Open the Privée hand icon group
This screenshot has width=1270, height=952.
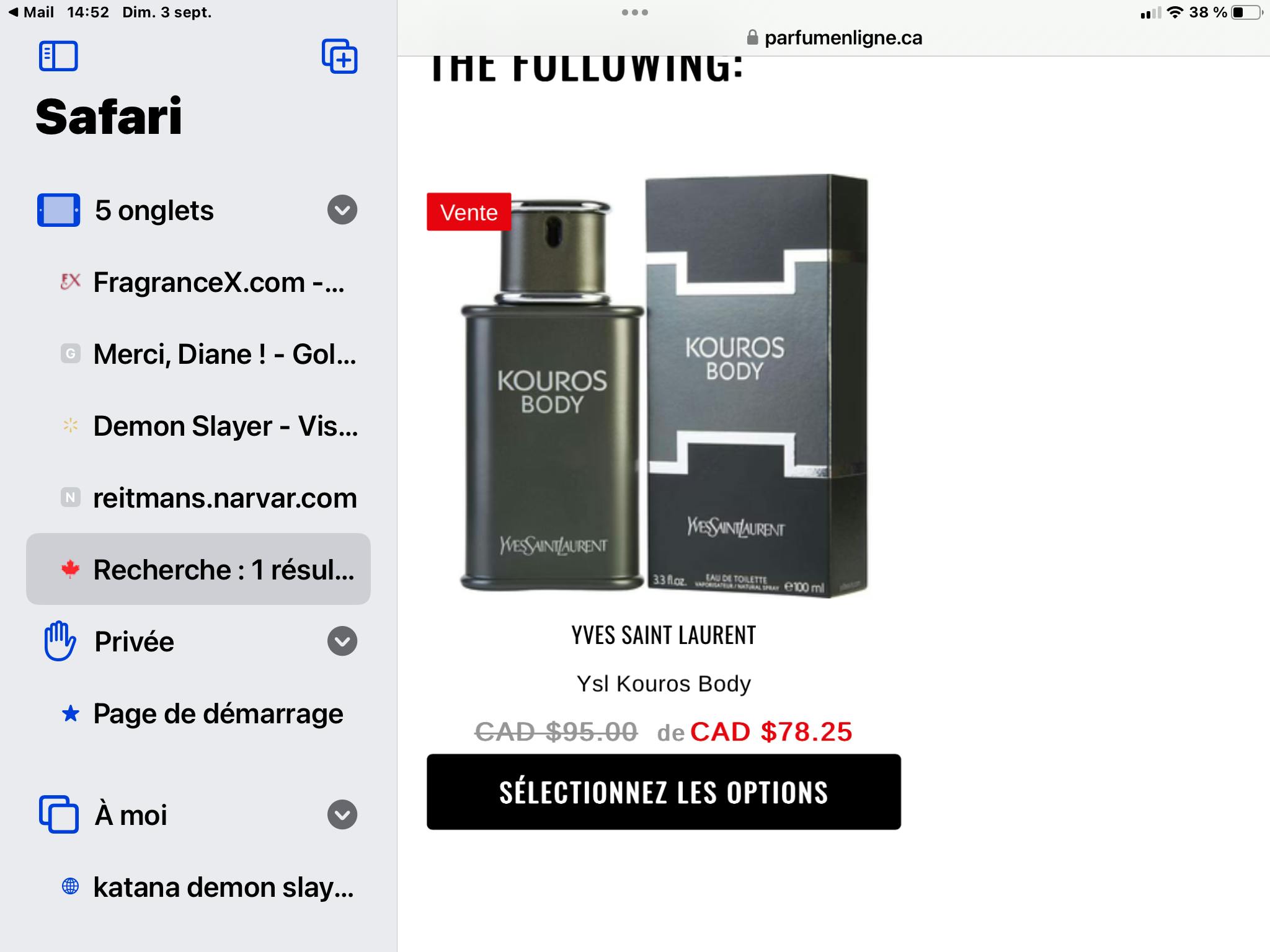60,641
